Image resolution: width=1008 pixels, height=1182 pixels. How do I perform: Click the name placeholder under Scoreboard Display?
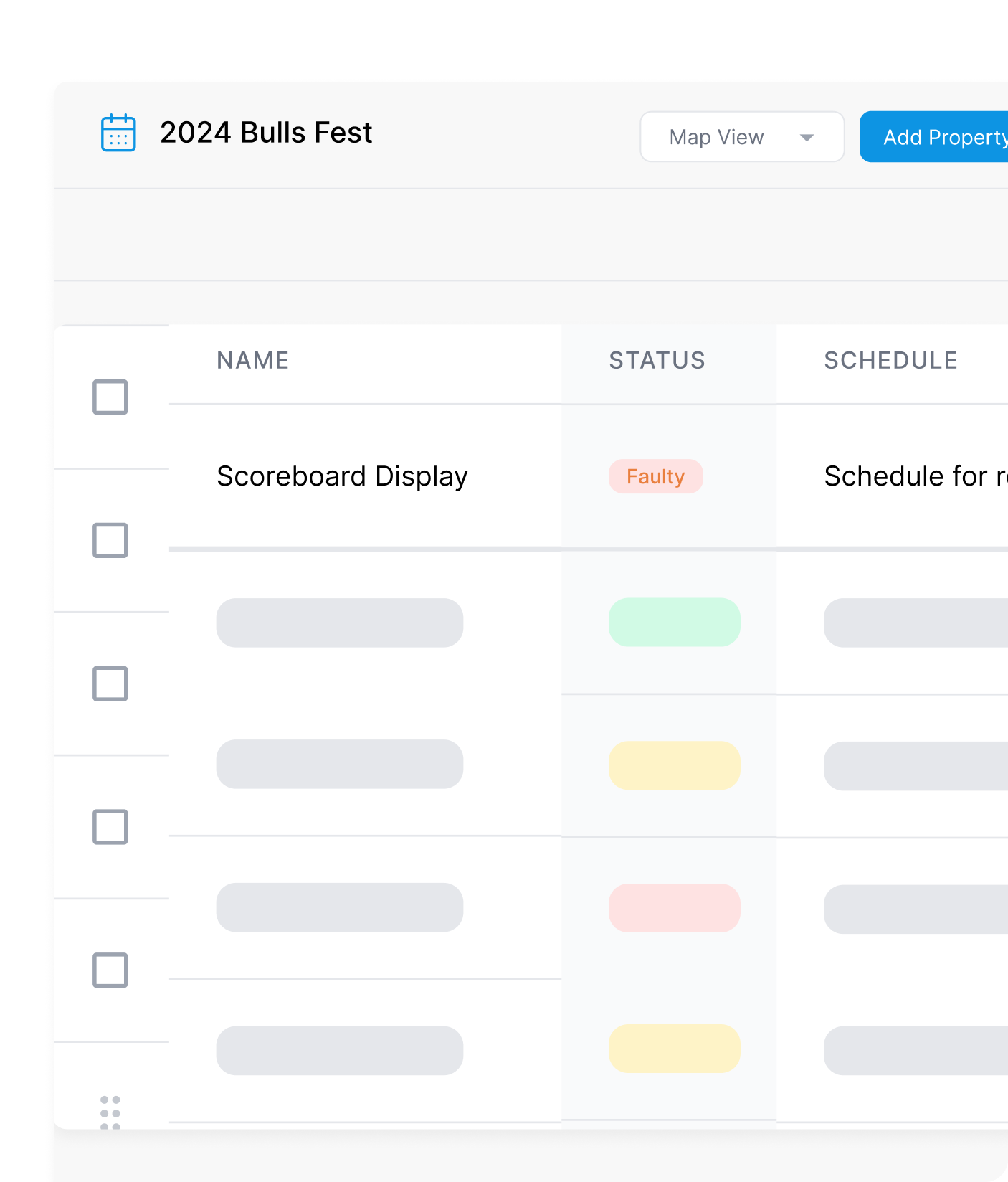click(340, 623)
